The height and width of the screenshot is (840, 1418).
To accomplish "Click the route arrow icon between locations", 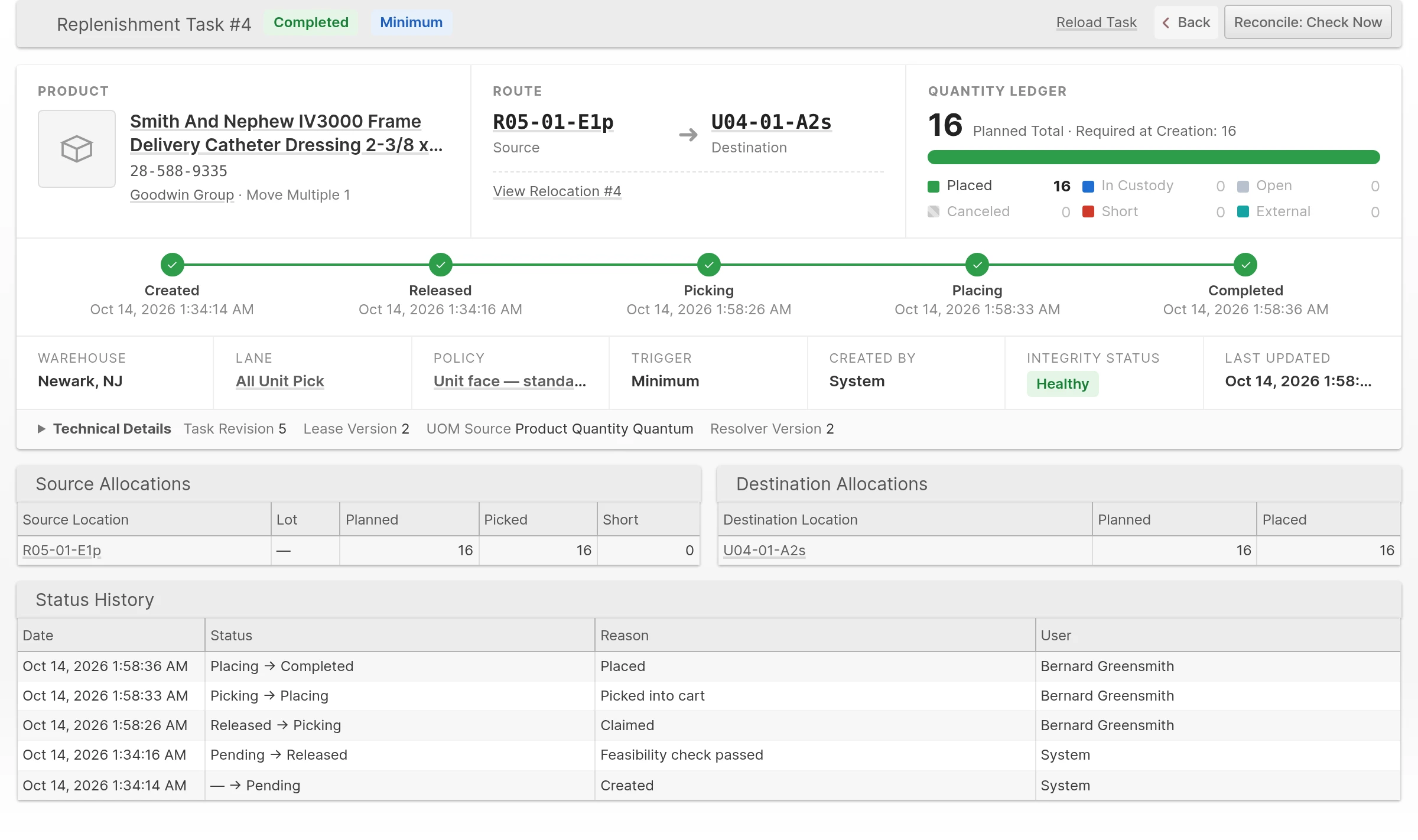I will click(x=688, y=135).
